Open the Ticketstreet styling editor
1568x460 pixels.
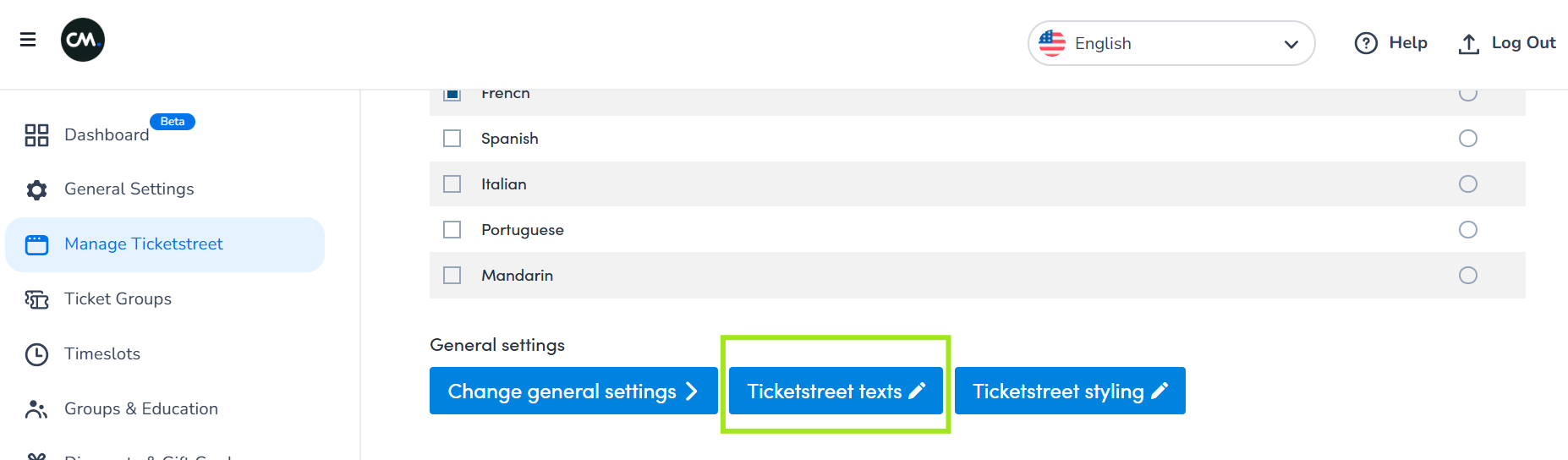click(1070, 391)
